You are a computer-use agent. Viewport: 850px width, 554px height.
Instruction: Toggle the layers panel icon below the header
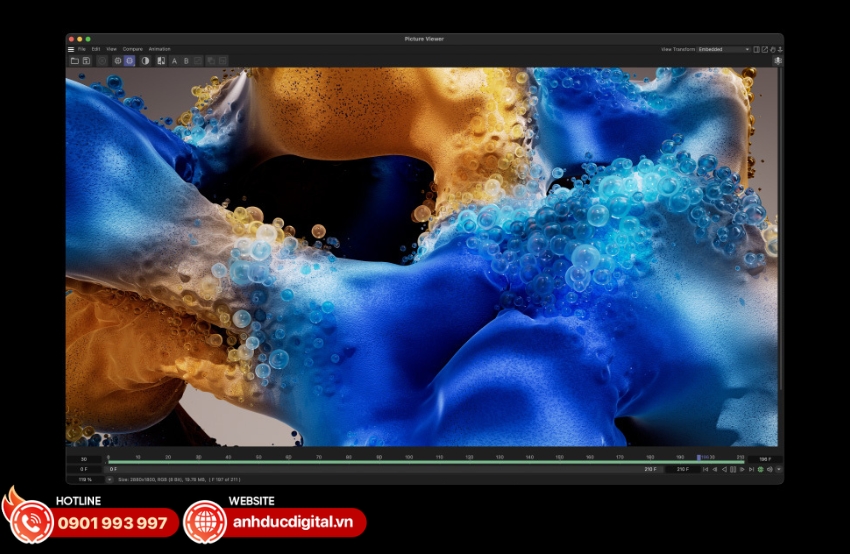tap(778, 61)
